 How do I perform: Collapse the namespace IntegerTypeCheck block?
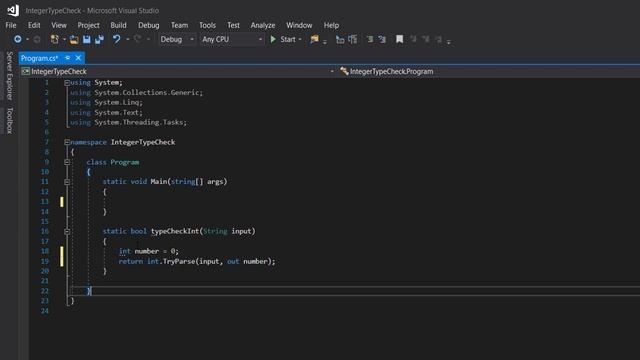click(67, 142)
